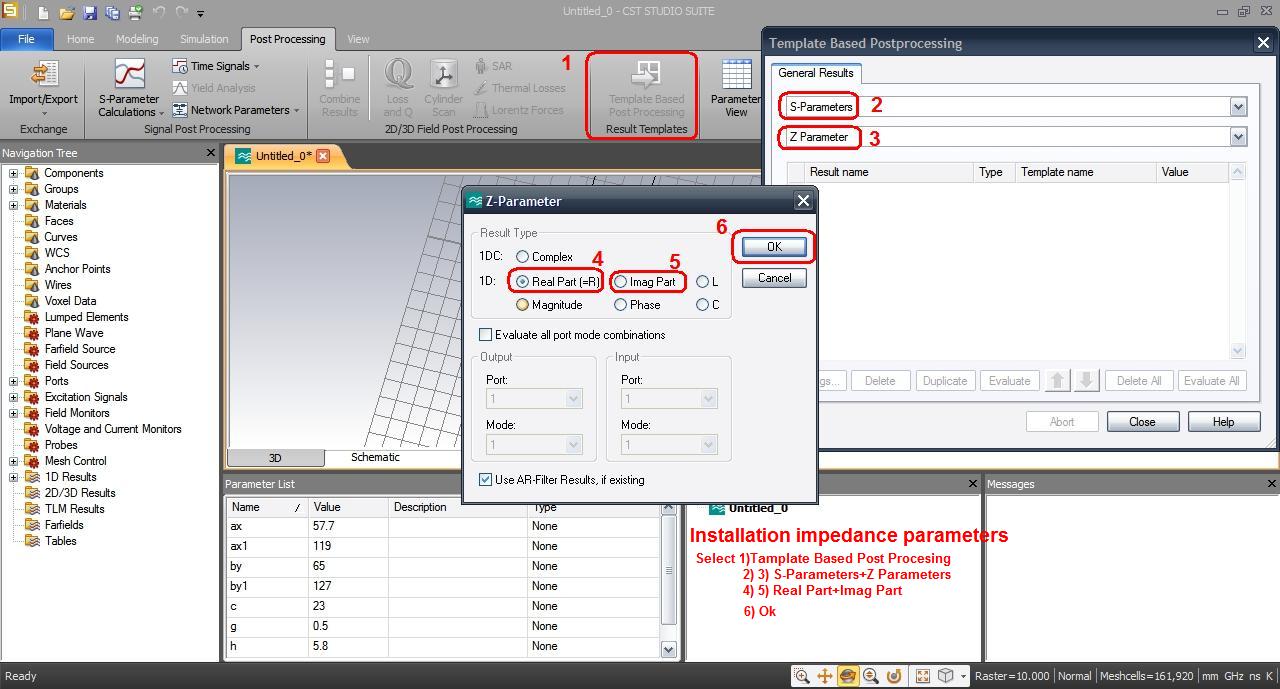The image size is (1280, 689).
Task: Click the Meshcells=161,920 status entry
Action: [1146, 676]
